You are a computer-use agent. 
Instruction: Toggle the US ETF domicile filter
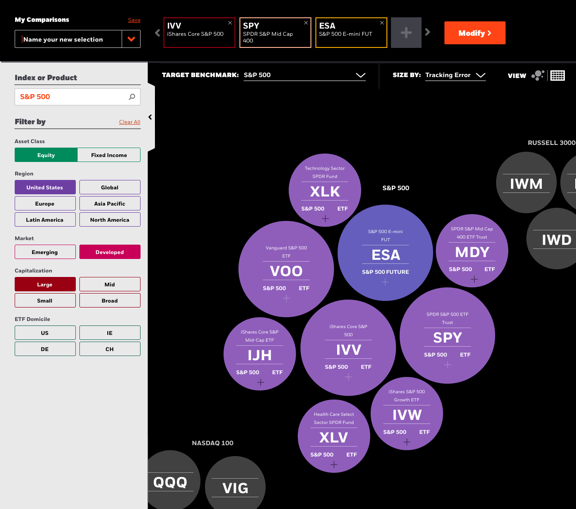45,333
